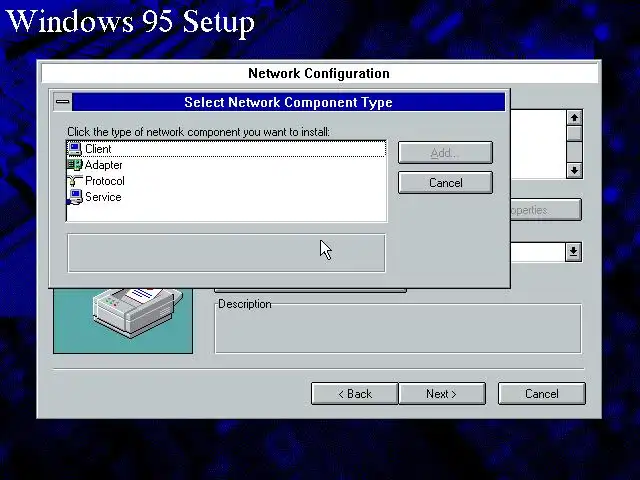Click the Adapter card icon

[75, 165]
